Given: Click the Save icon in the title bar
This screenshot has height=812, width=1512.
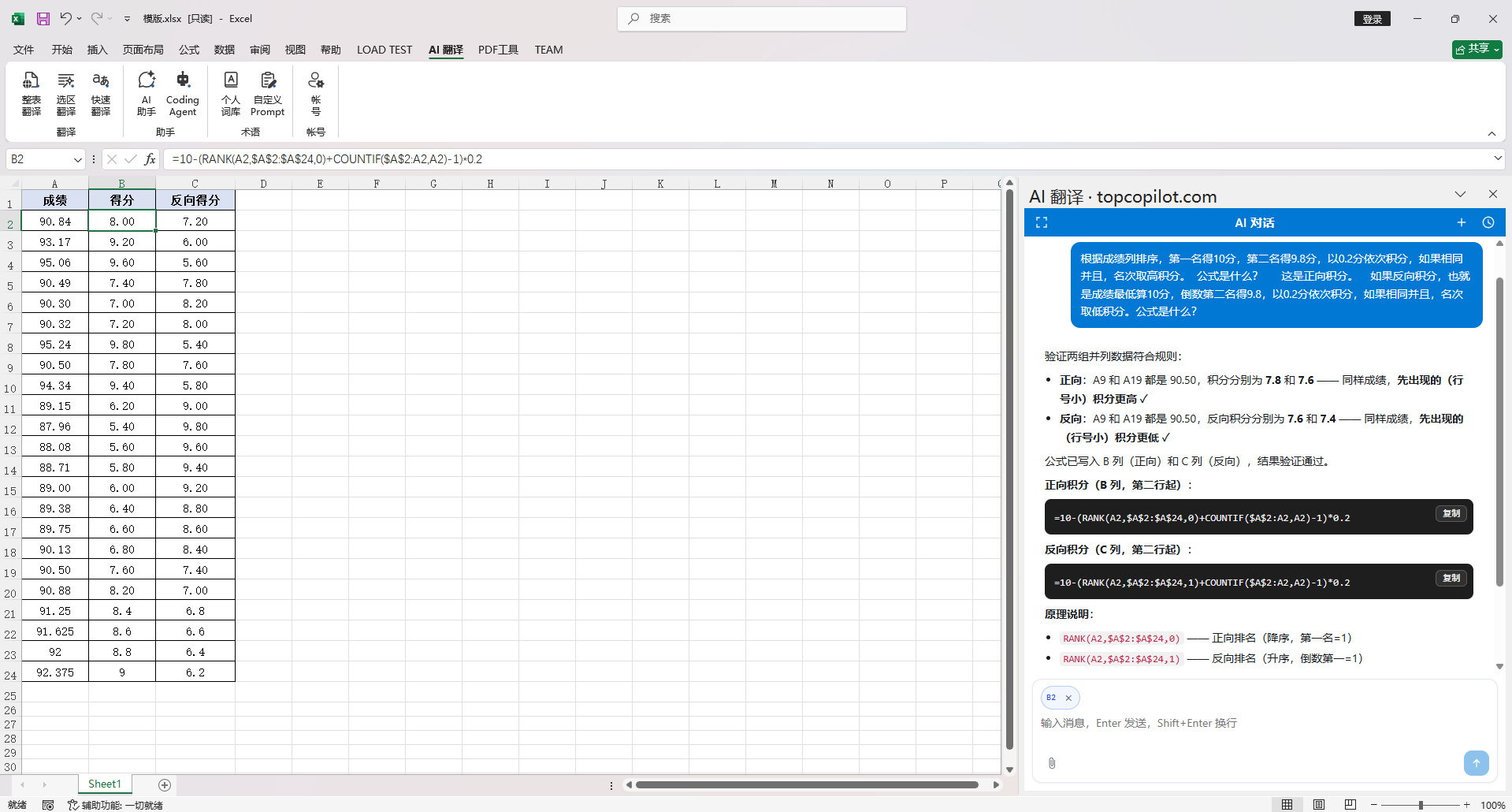Looking at the screenshot, I should (43, 18).
